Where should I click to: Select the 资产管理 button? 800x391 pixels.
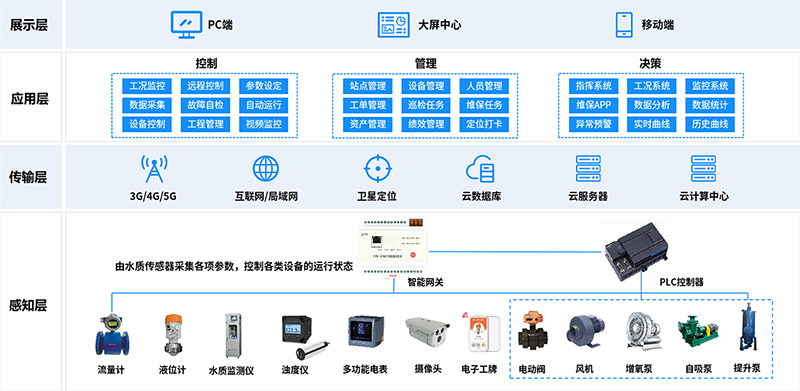(368, 124)
